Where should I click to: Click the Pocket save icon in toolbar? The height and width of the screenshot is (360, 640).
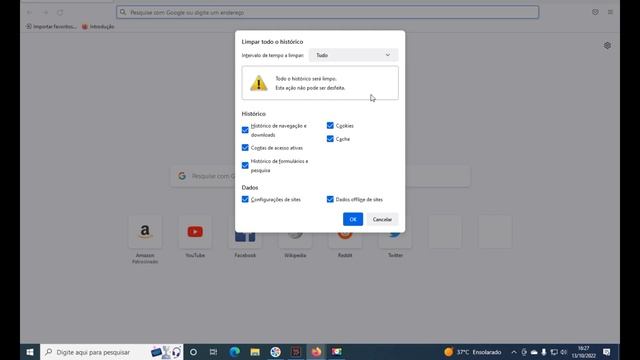595,12
